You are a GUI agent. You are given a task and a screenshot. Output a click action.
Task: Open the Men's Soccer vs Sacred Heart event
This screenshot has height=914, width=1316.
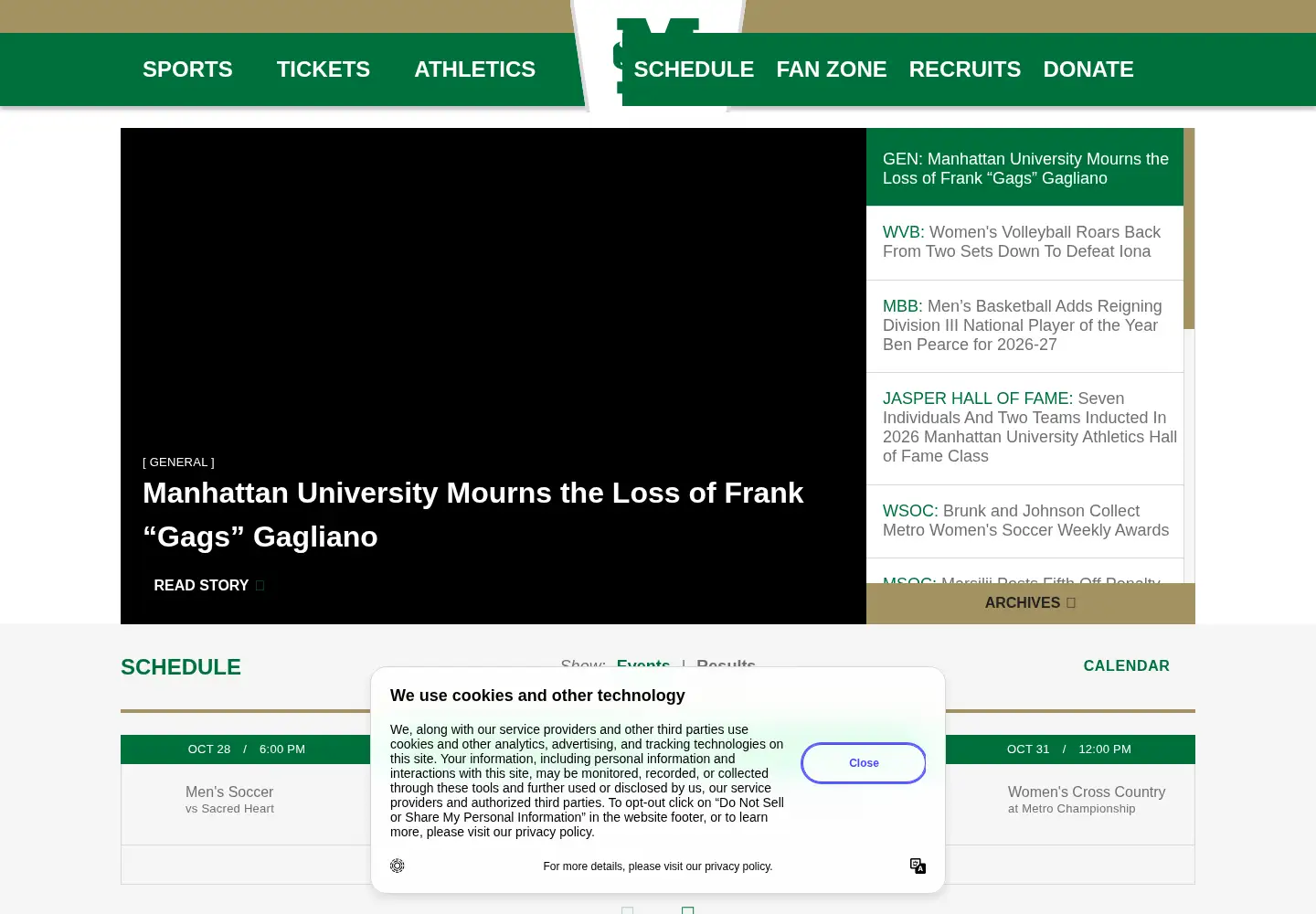pyautogui.click(x=230, y=800)
